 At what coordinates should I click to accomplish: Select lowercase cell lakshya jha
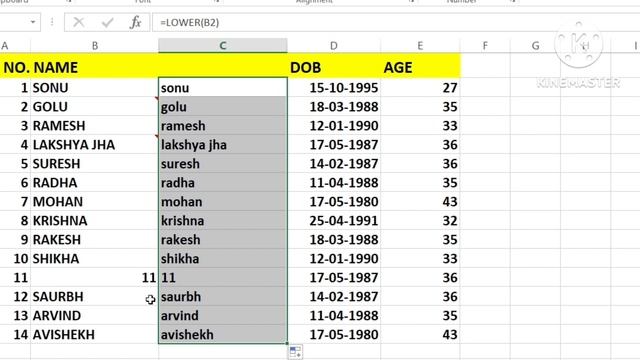[223, 144]
